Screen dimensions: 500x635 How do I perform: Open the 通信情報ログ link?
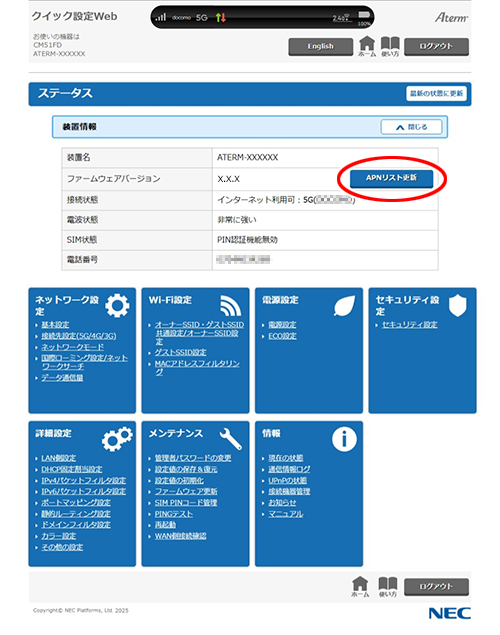pyautogui.click(x=289, y=469)
